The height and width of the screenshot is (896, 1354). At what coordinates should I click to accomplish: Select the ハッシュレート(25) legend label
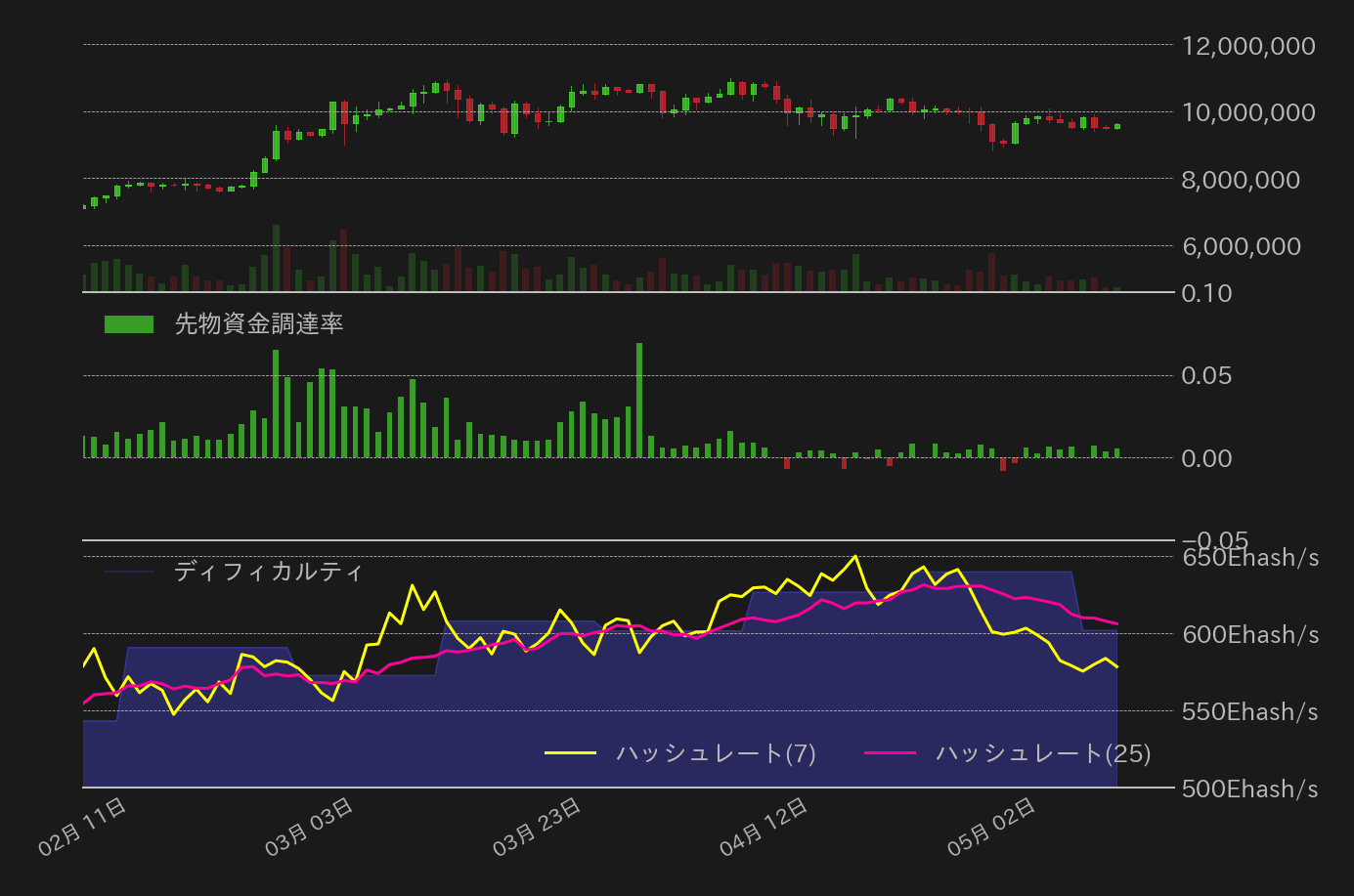[1043, 753]
